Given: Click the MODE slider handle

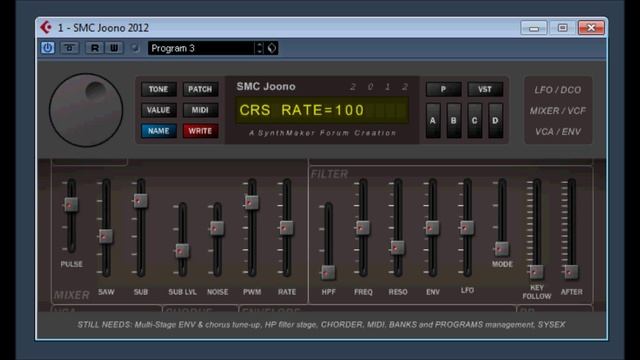Looking at the screenshot, I should (x=502, y=249).
